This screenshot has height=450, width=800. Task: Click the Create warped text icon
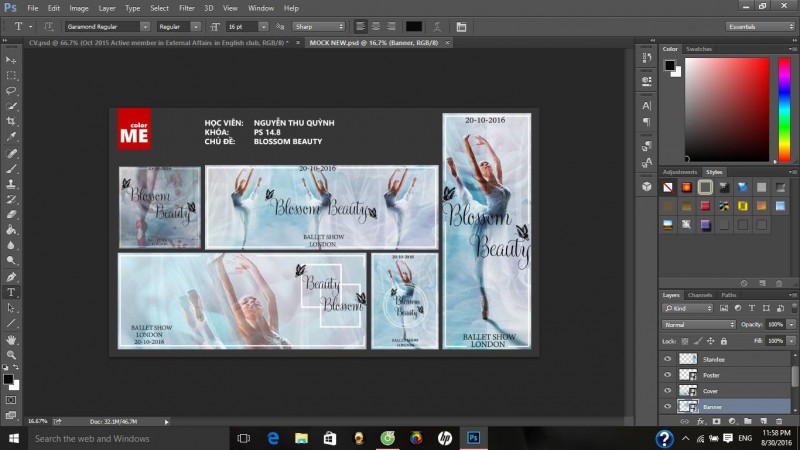[x=437, y=27]
